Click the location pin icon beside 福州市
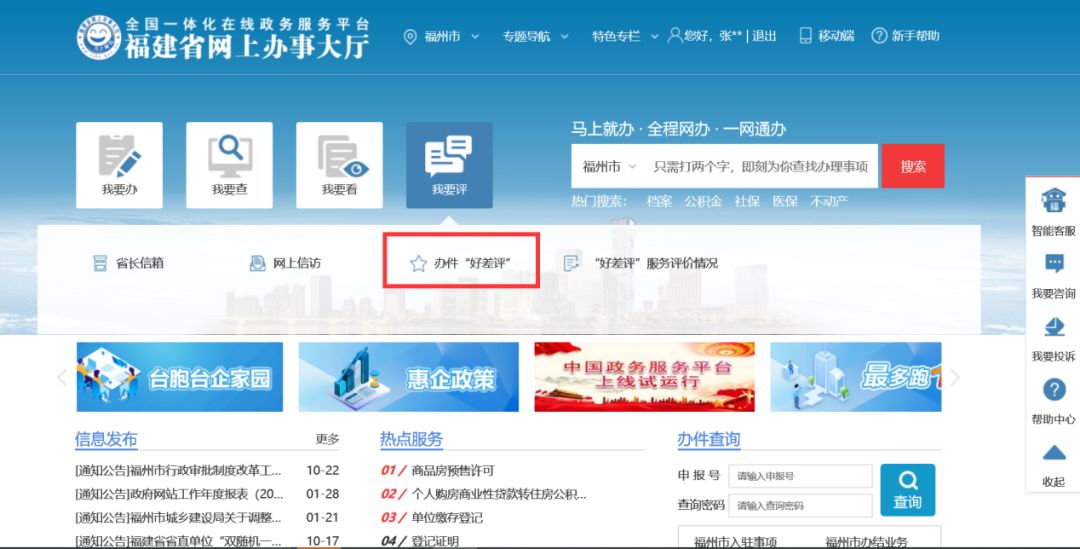Viewport: 1080px width, 549px height. [x=410, y=37]
